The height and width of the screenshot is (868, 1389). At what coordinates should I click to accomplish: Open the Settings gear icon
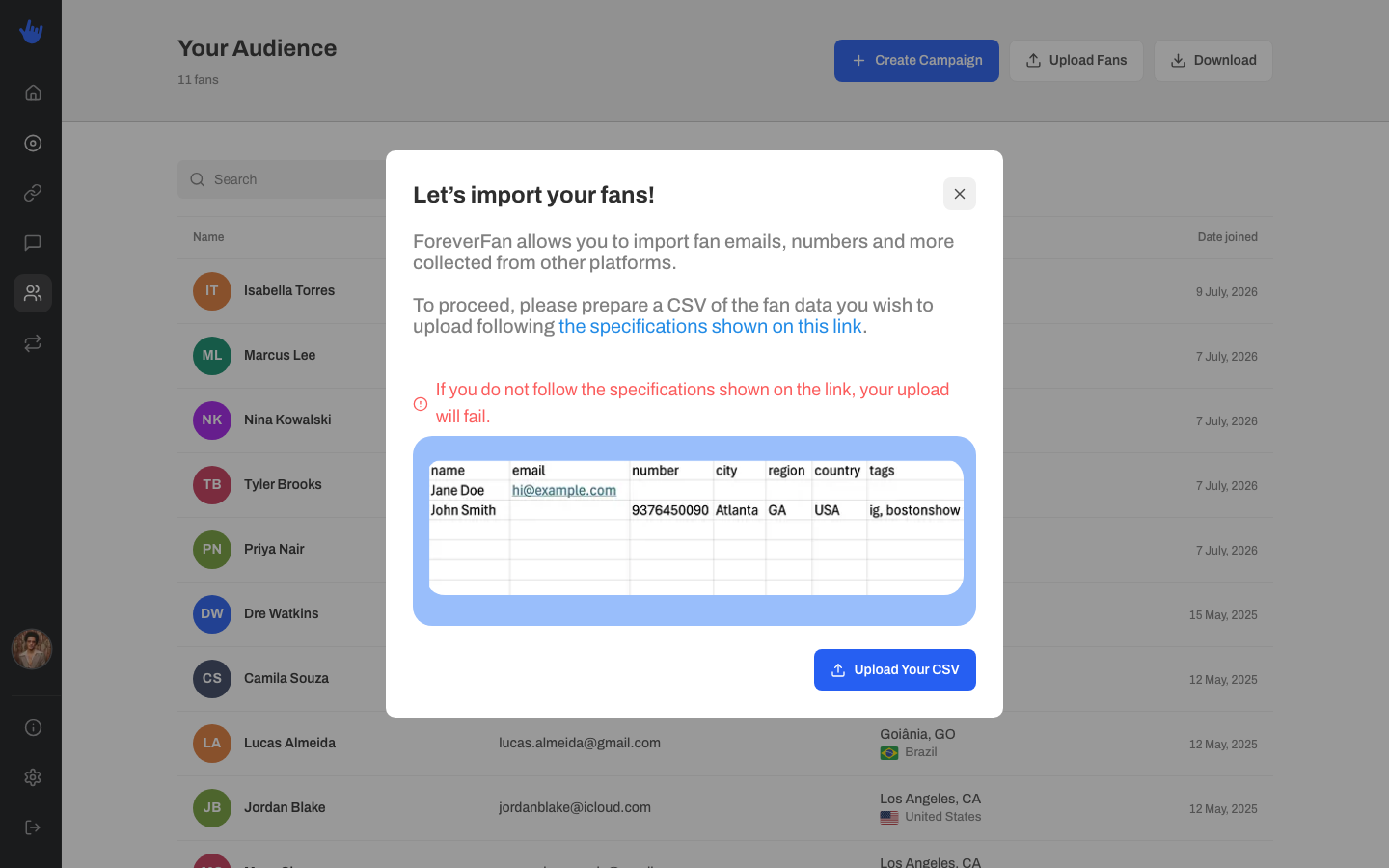click(x=33, y=777)
